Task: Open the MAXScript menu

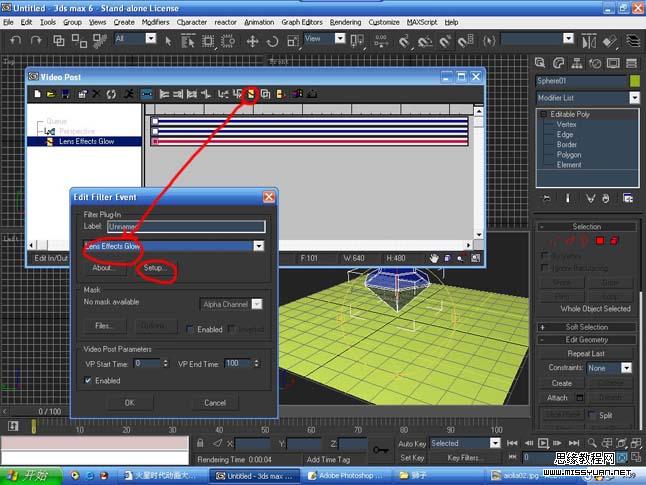Action: coord(421,22)
